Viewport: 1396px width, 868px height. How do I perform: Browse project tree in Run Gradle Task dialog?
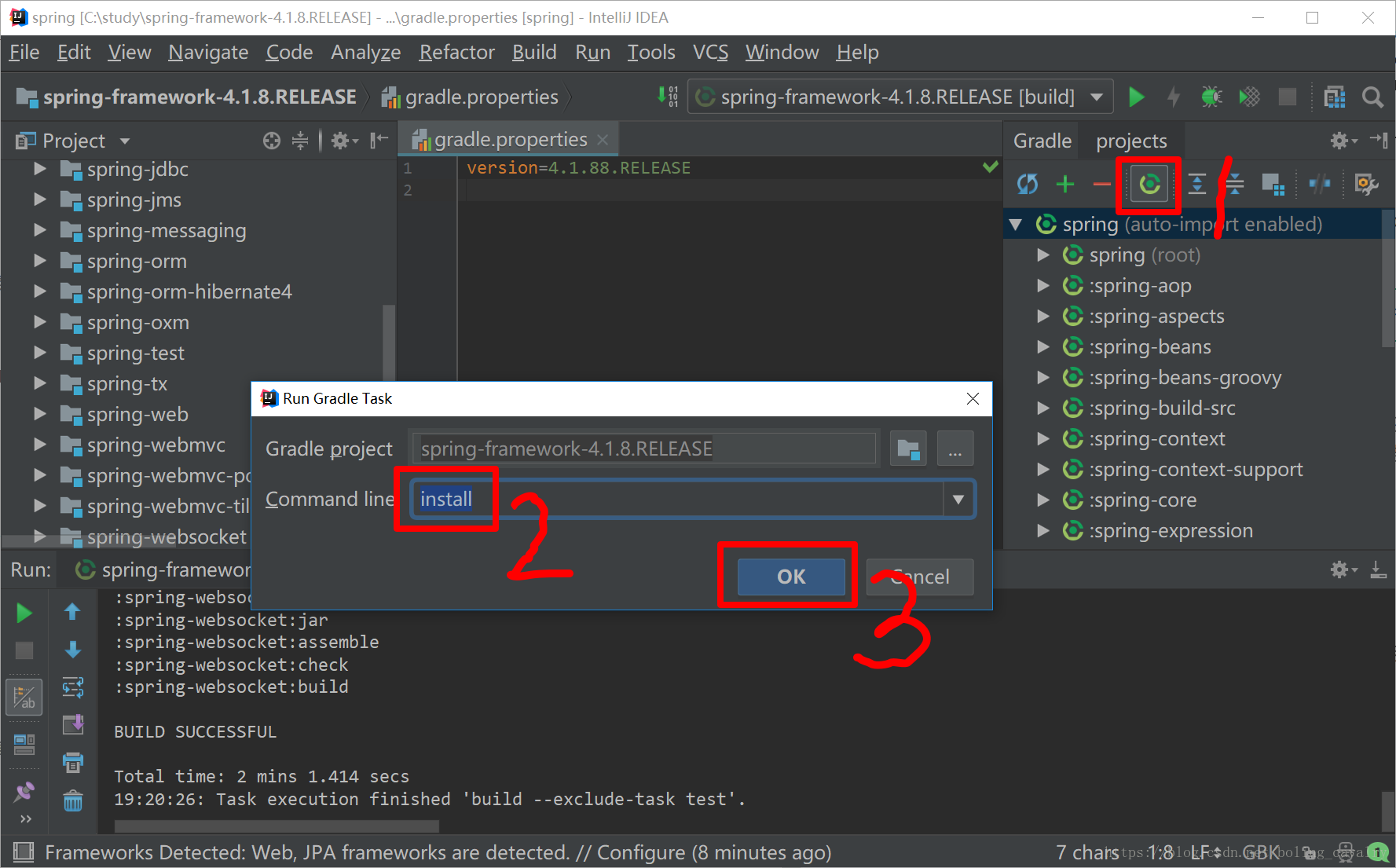point(908,449)
